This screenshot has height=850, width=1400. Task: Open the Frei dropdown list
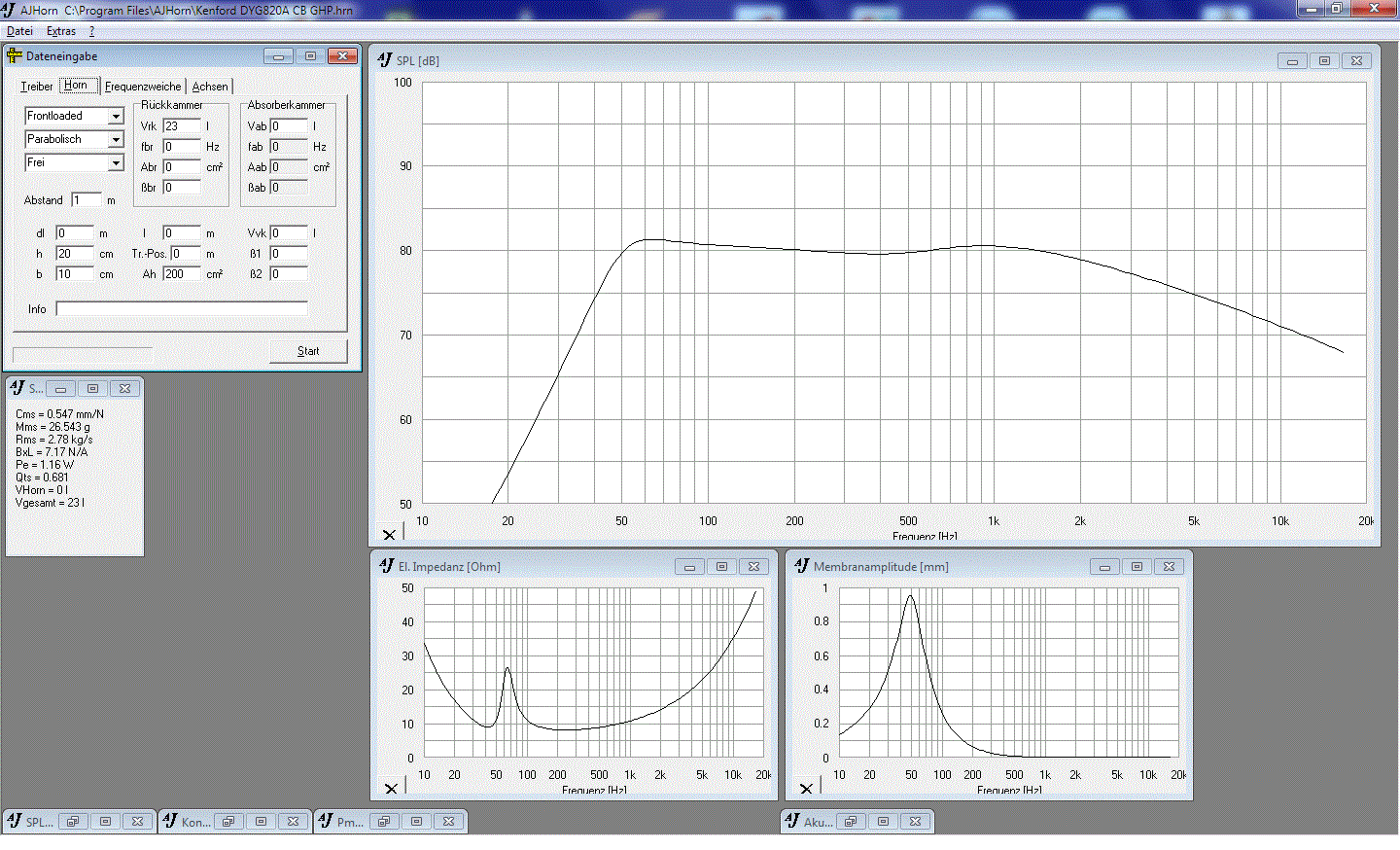tap(116, 163)
